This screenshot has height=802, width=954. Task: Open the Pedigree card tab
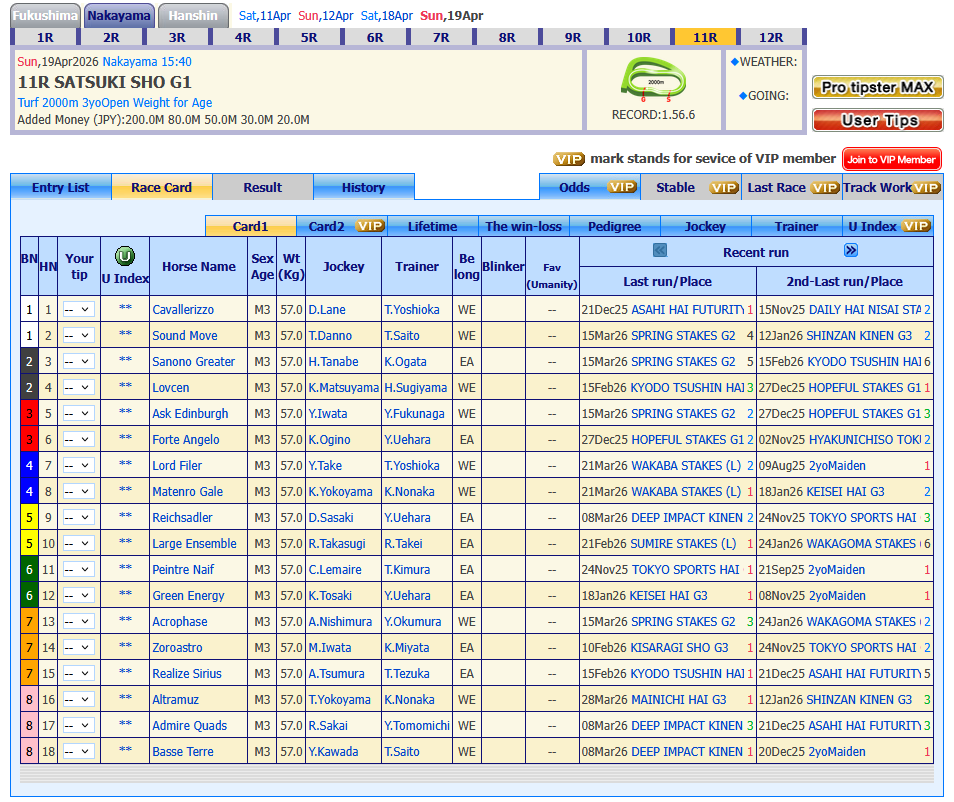[x=614, y=226]
